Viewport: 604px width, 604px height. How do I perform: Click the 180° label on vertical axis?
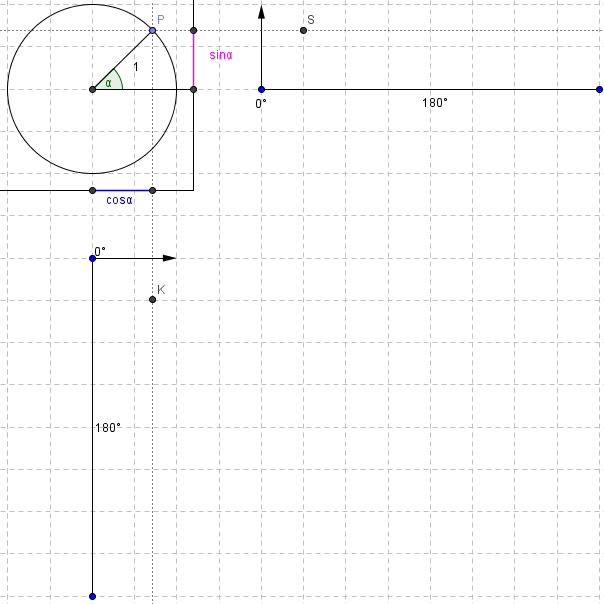tap(107, 427)
